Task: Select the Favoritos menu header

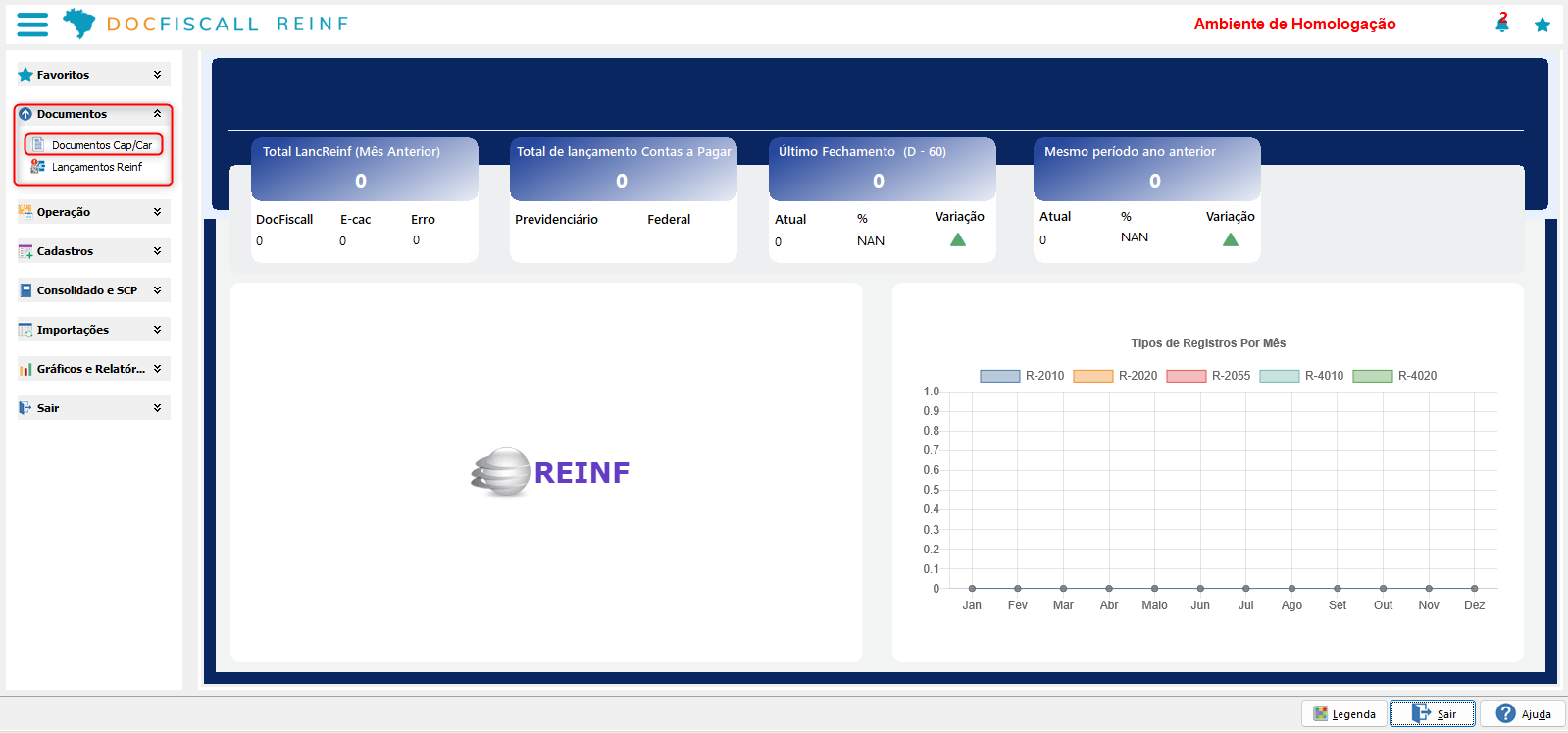Action: coord(93,75)
